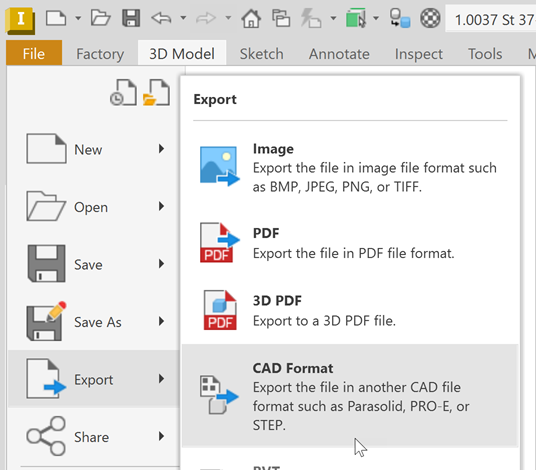Click the green Select filter icon
Viewport: 536px width, 470px height.
click(356, 18)
